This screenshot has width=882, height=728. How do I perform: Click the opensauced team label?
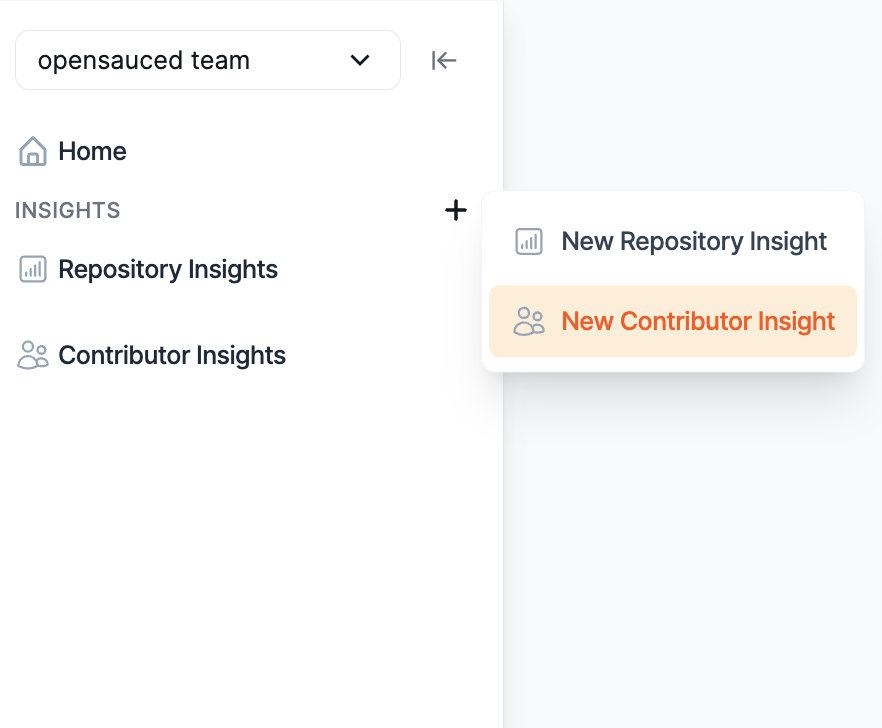tap(144, 60)
